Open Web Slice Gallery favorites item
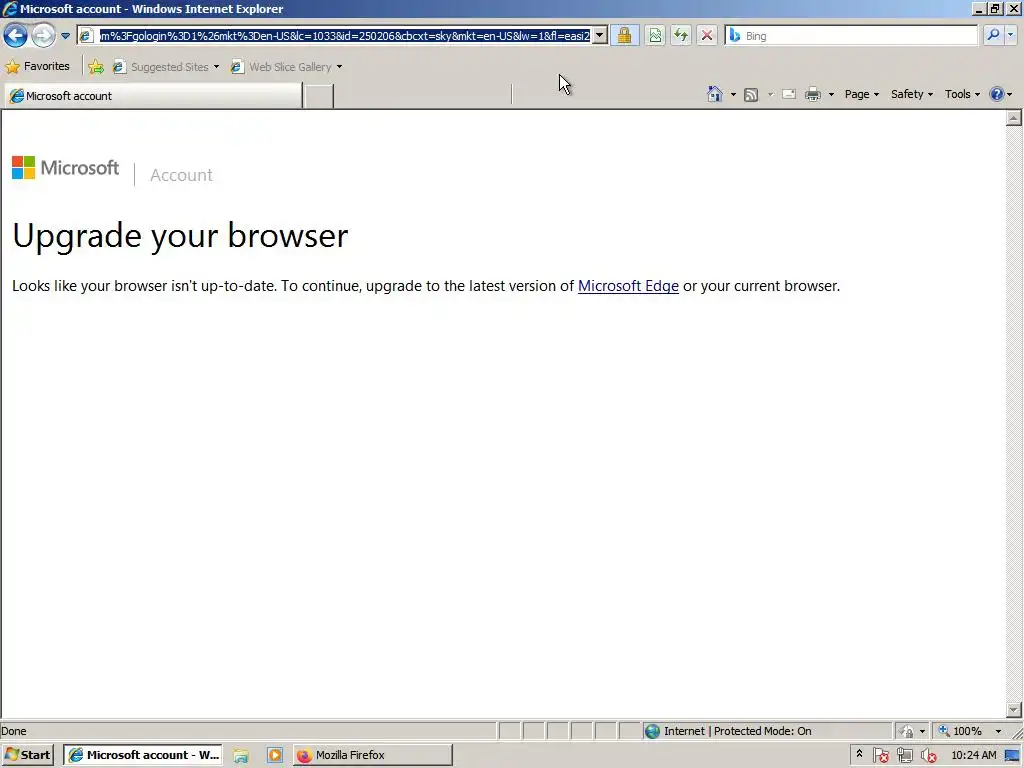The height and width of the screenshot is (768, 1024). 283,67
